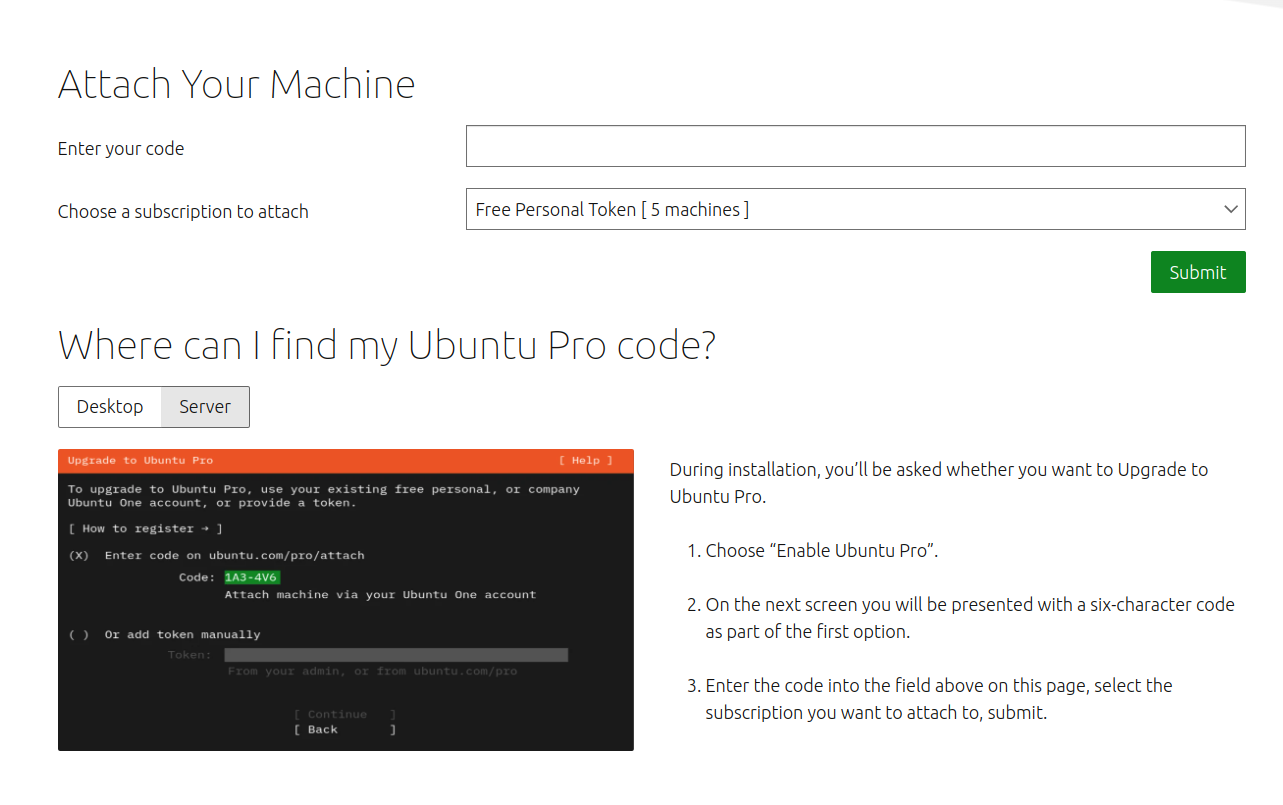1283x805 pixels.
Task: Click step 3 text about entering the code
Action: tap(939, 699)
